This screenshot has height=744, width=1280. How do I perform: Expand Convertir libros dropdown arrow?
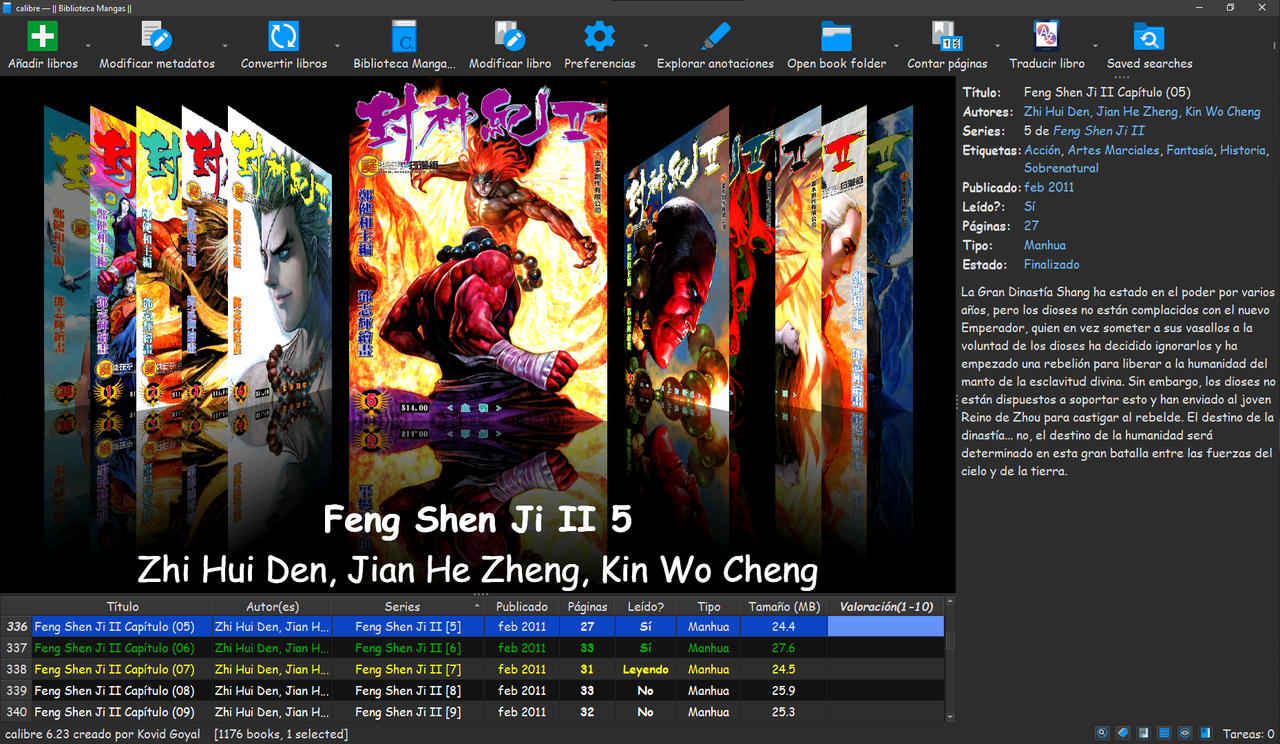[x=338, y=46]
